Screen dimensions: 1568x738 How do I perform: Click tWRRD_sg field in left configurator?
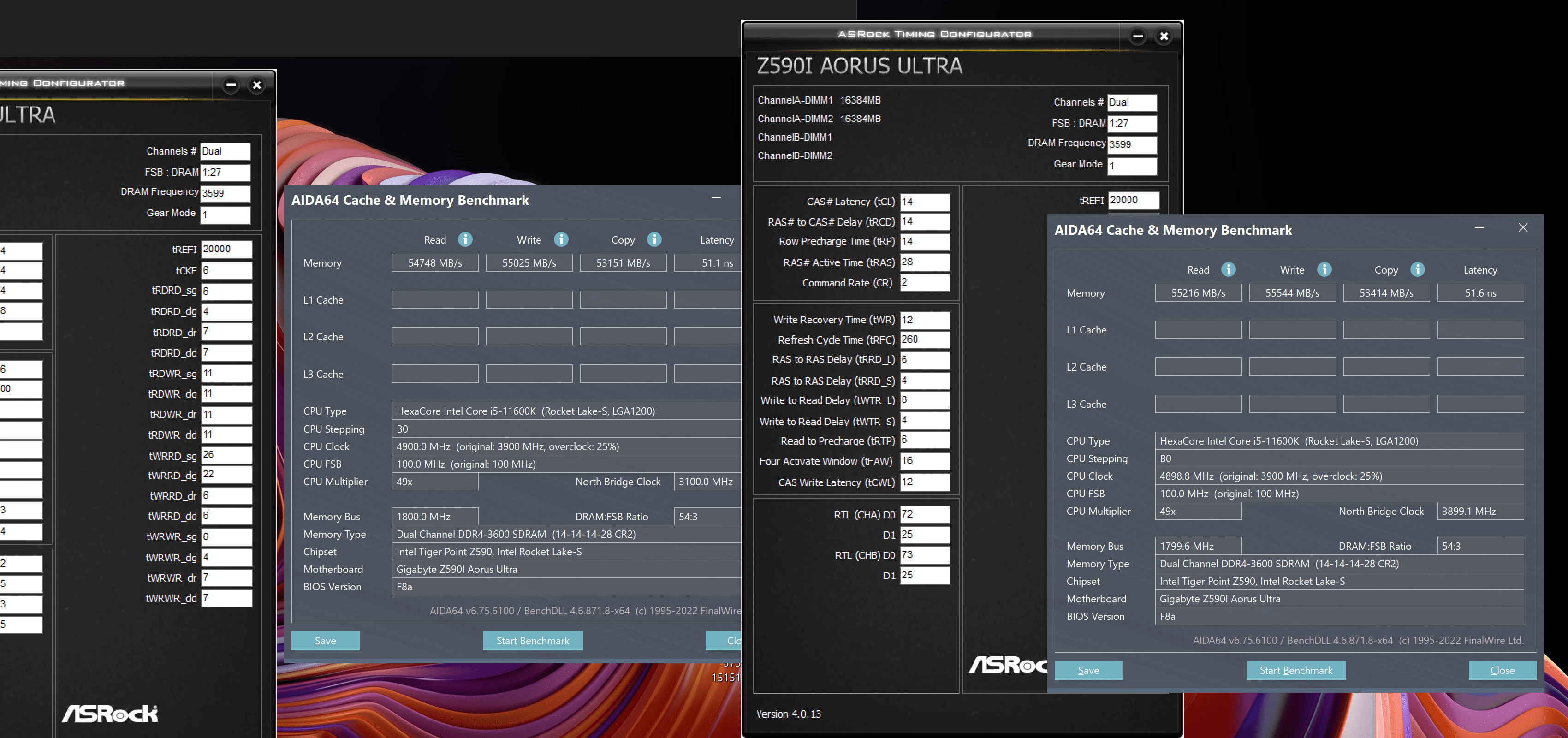(x=226, y=455)
